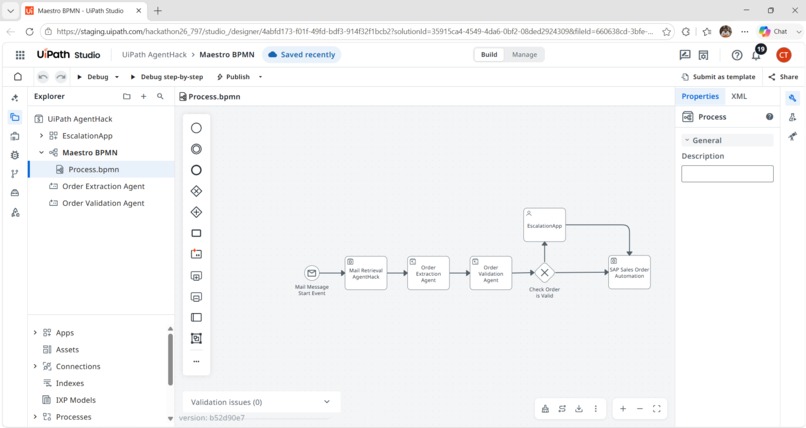
Task: Click the Publish button
Action: [233, 77]
